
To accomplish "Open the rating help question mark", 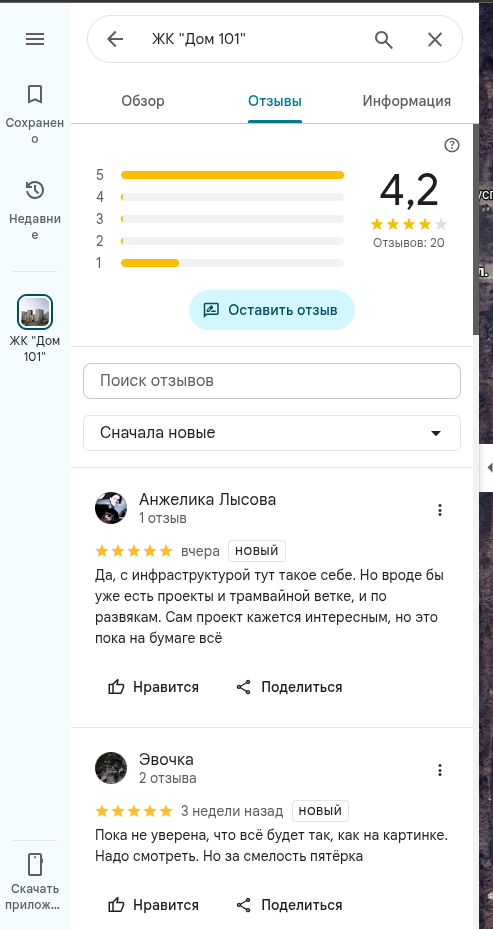I will tap(452, 145).
